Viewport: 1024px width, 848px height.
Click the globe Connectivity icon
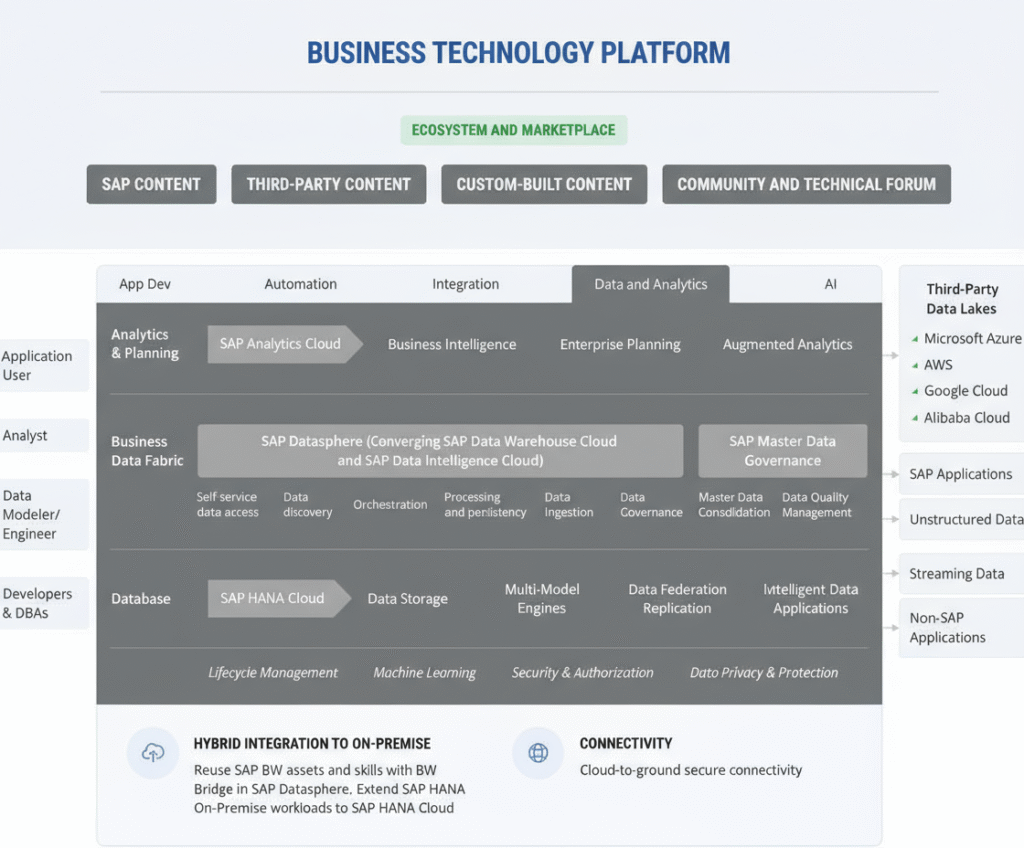538,753
